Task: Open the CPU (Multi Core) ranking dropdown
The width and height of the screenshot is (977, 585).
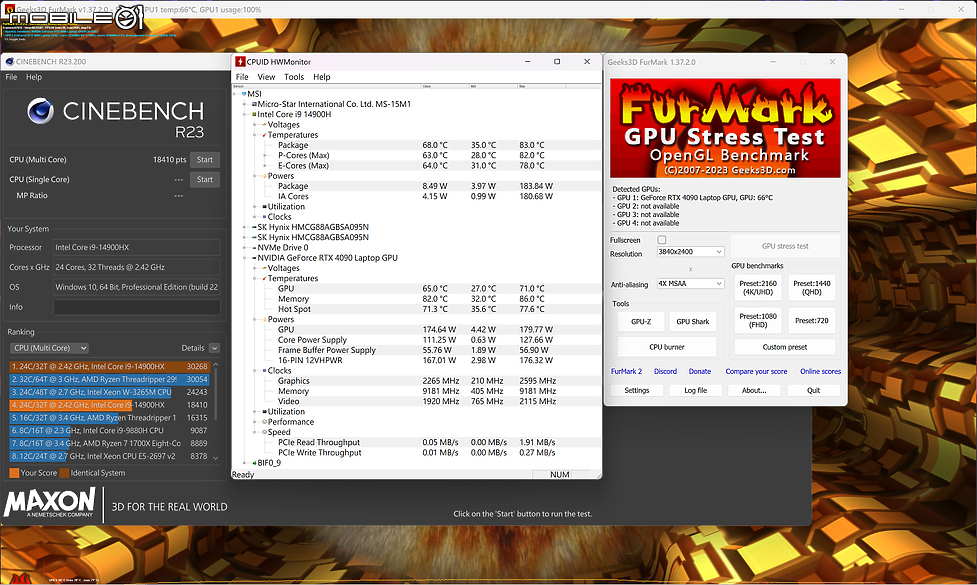Action: (x=49, y=348)
